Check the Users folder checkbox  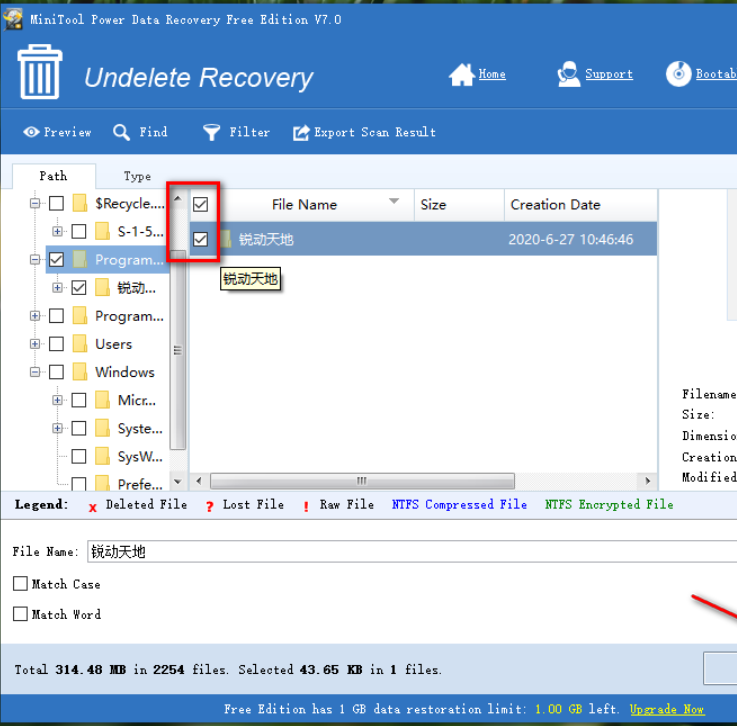[56, 343]
